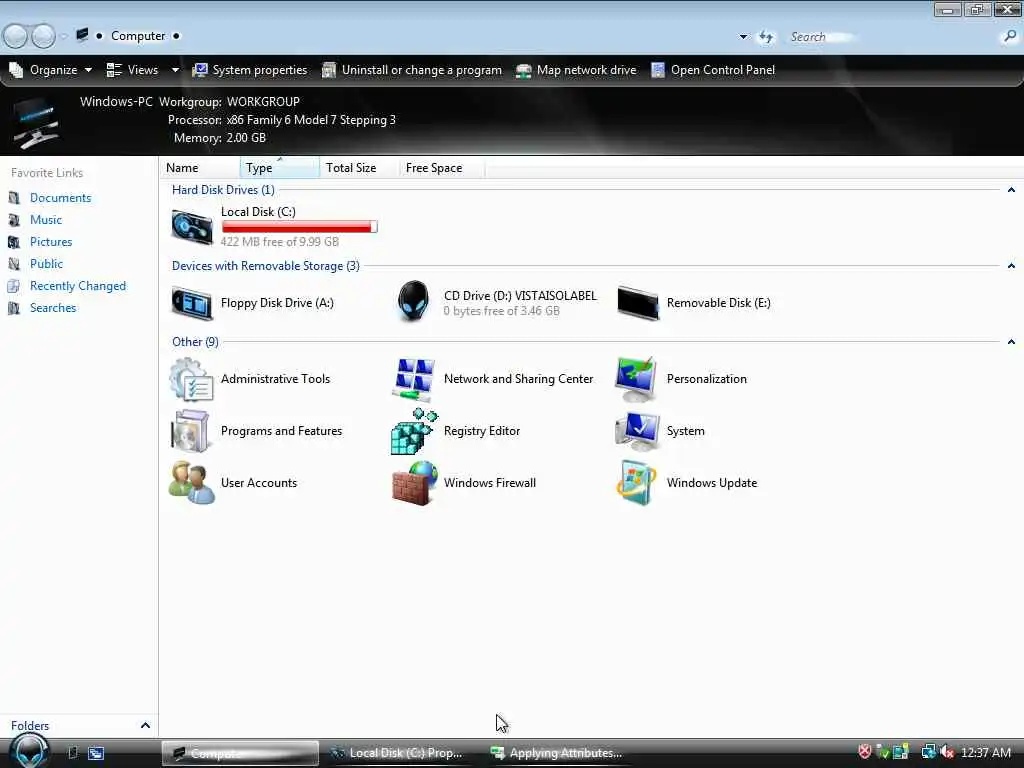Select the Floppy Disk Drive (A:) icon
This screenshot has width=1024, height=768.
(191, 303)
